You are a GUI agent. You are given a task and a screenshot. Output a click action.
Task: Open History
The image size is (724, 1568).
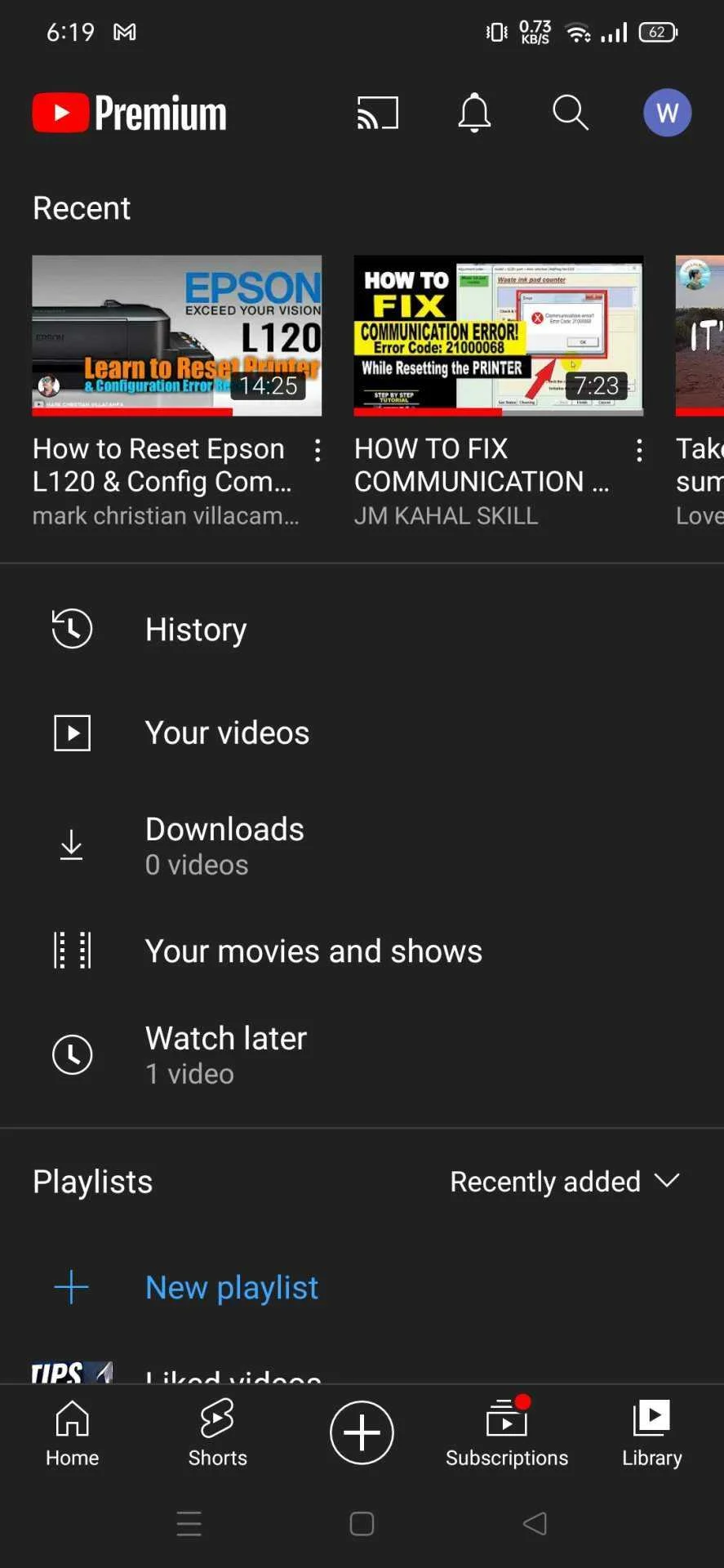[362, 630]
